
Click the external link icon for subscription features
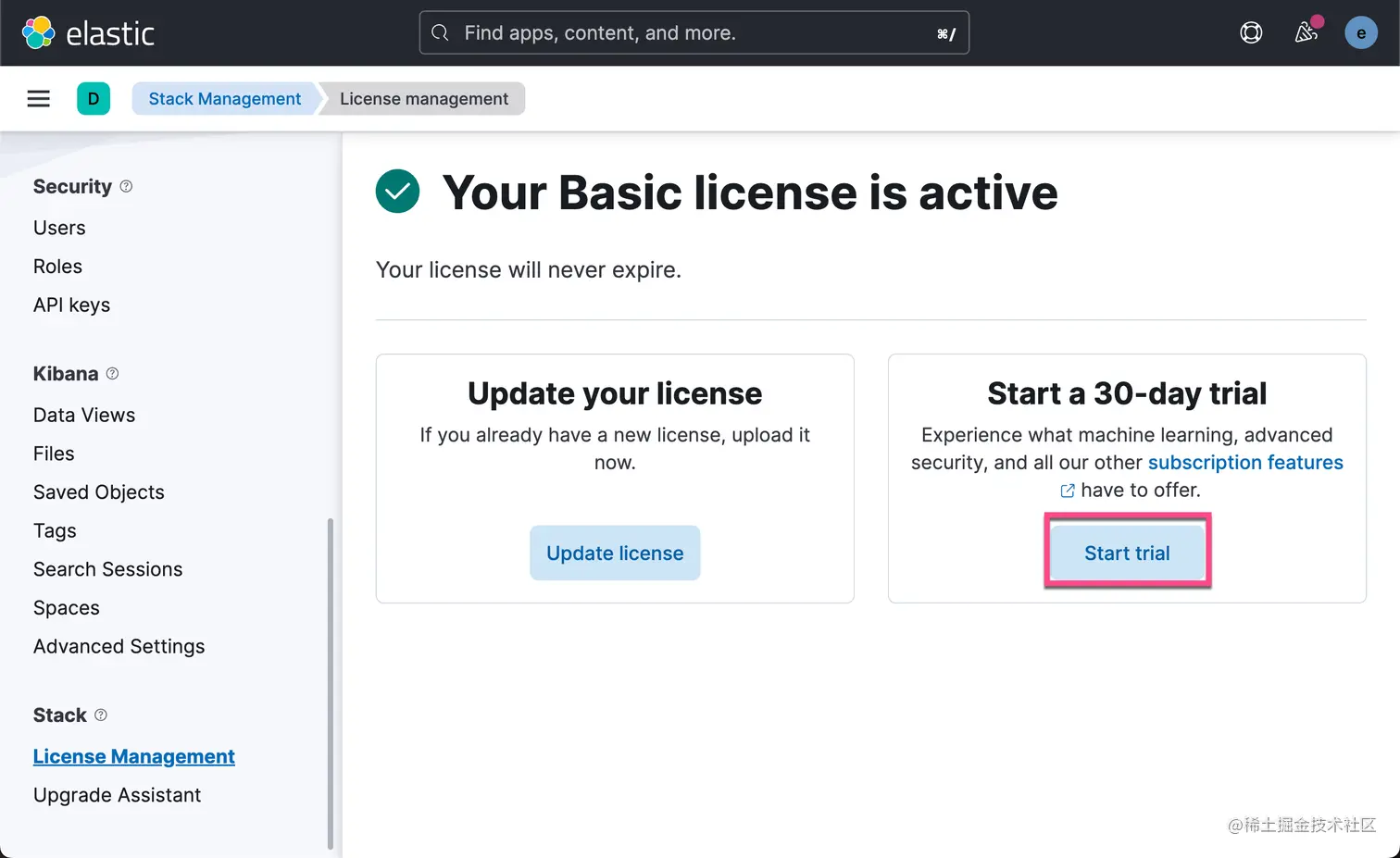click(1068, 491)
